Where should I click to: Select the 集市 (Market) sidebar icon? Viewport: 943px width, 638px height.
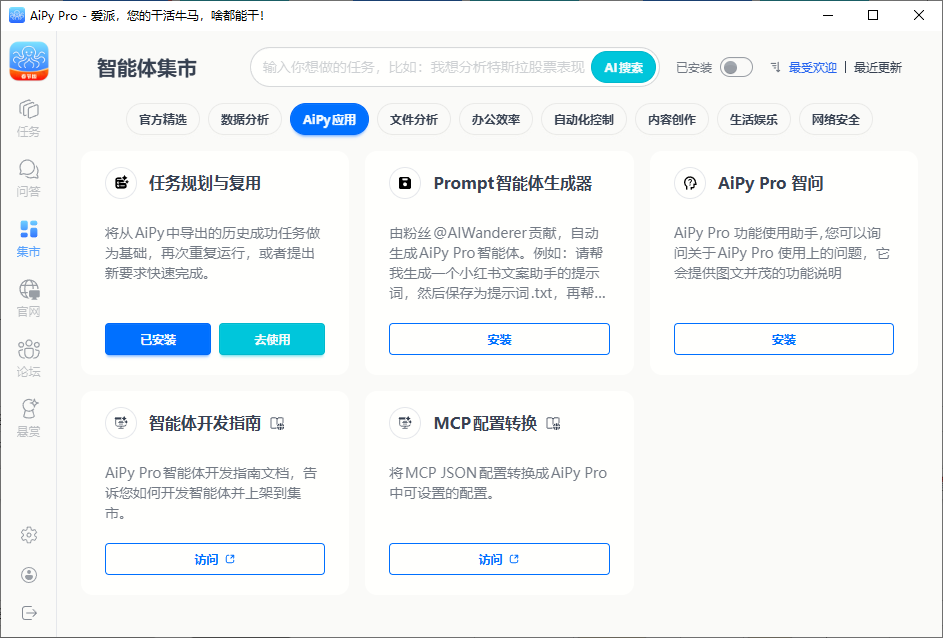[x=29, y=238]
